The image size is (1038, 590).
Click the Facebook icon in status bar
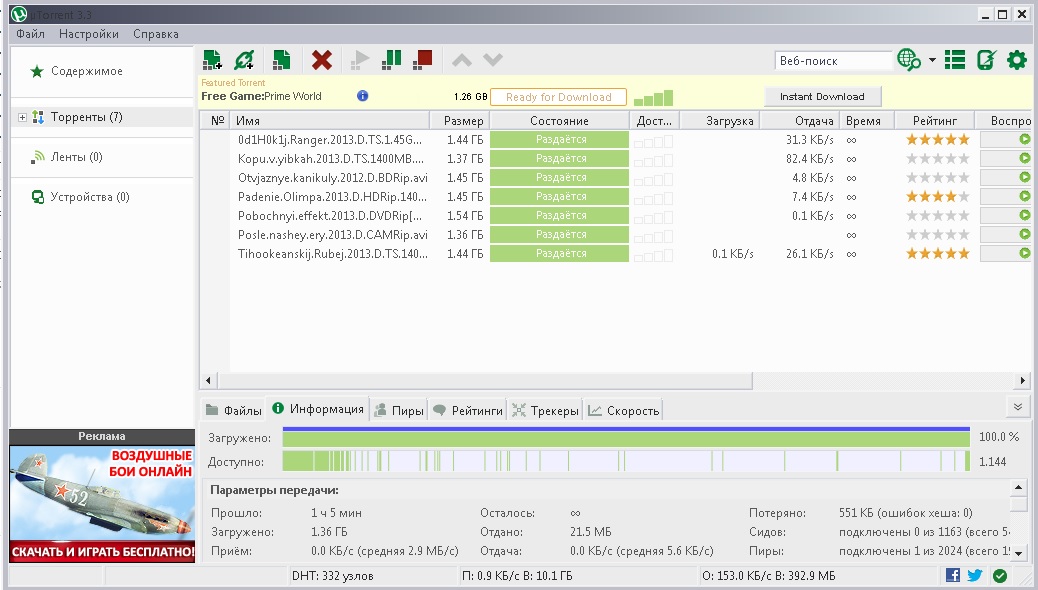(x=953, y=575)
